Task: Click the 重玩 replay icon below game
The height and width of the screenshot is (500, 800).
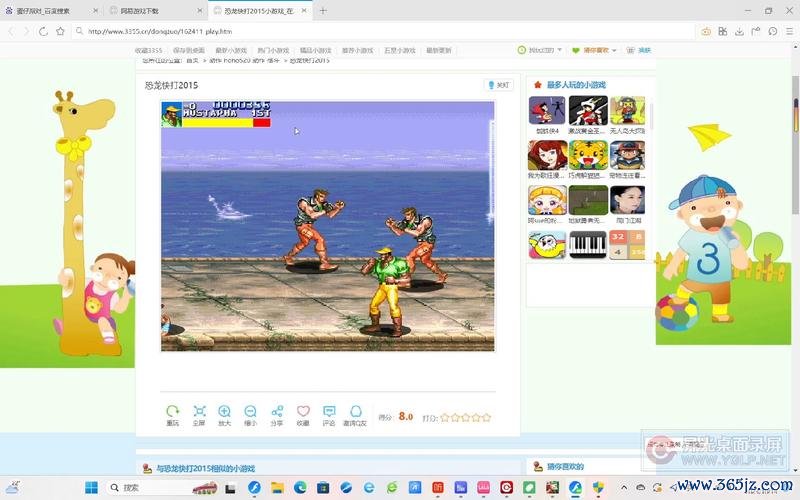Action: pos(172,412)
